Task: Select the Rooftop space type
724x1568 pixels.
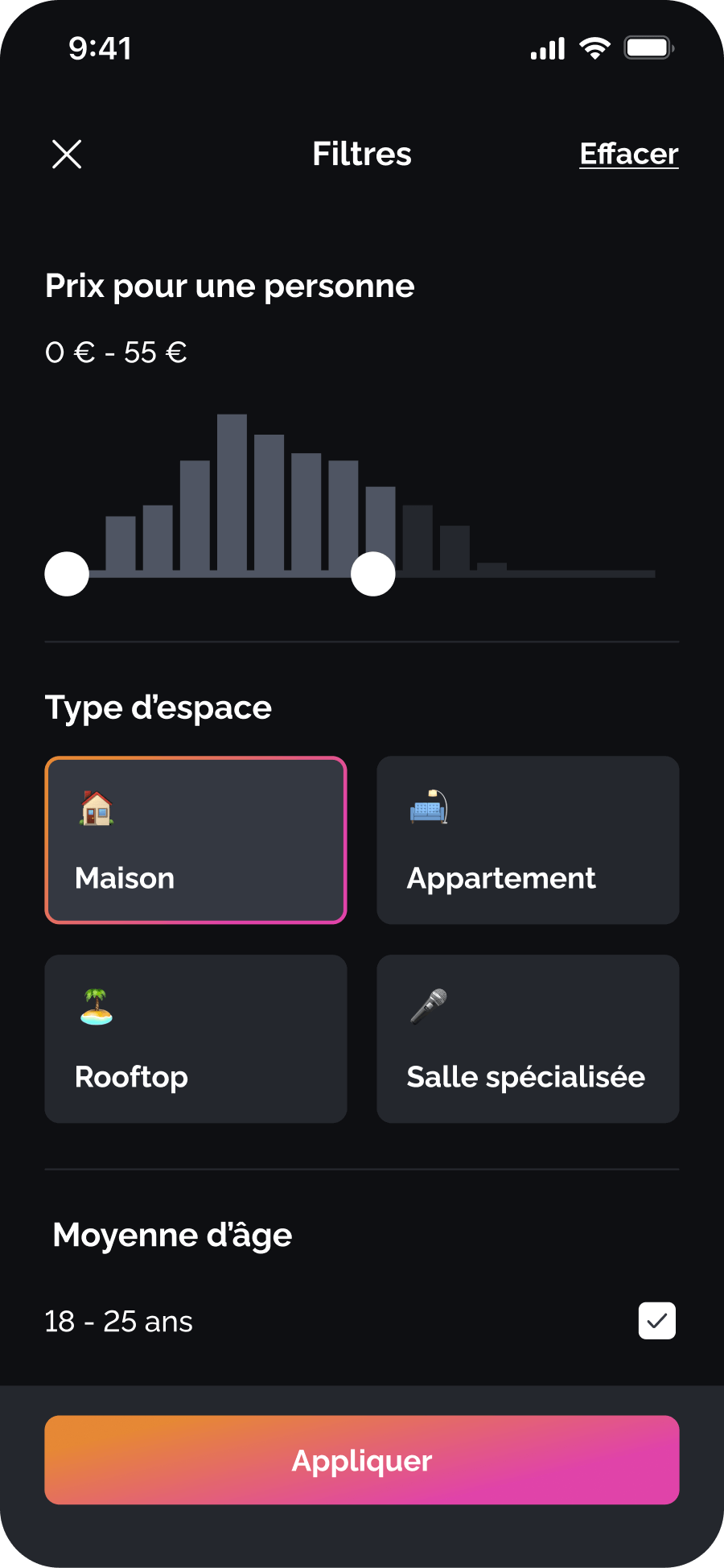Action: 195,1039
